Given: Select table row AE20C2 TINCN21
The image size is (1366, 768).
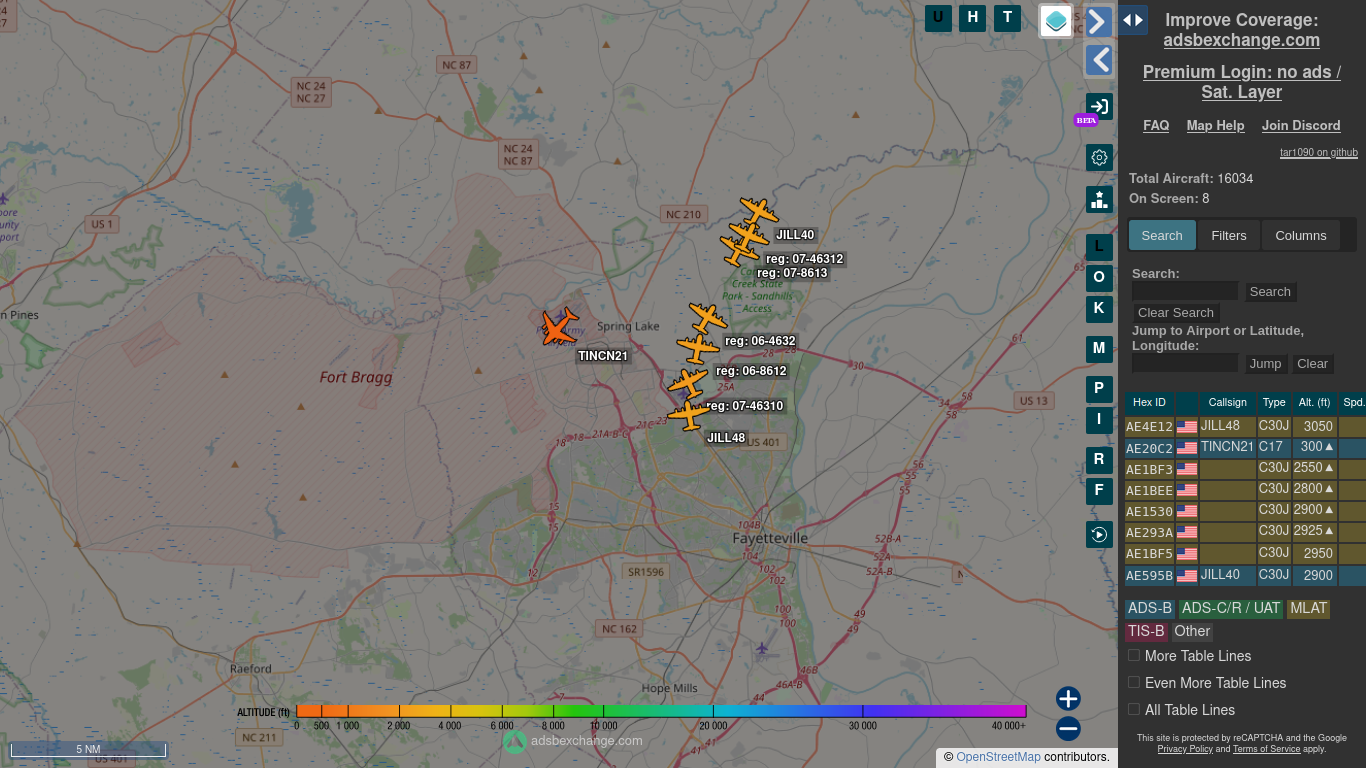Looking at the screenshot, I should [1245, 448].
